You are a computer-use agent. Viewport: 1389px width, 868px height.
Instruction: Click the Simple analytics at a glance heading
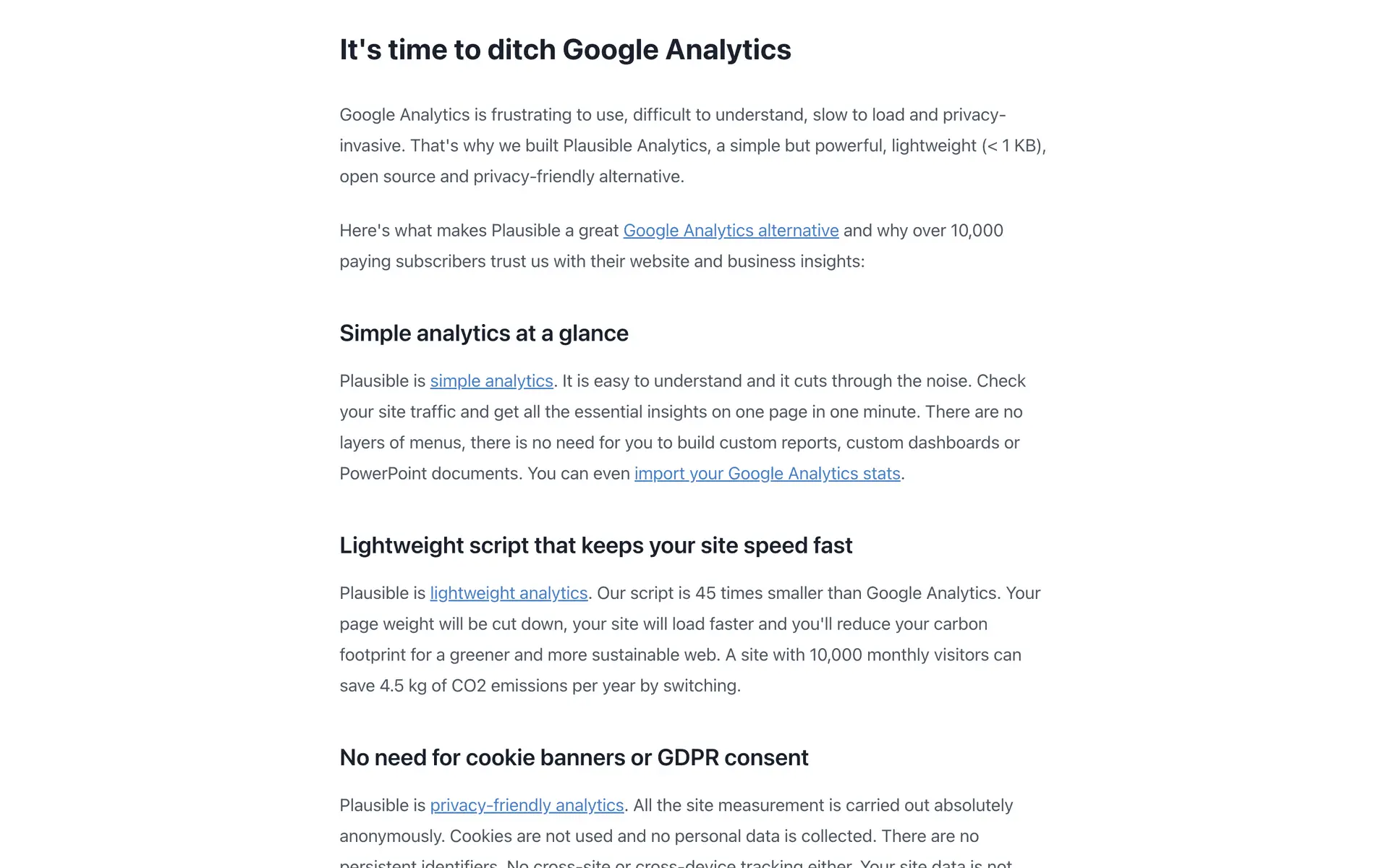tap(483, 333)
